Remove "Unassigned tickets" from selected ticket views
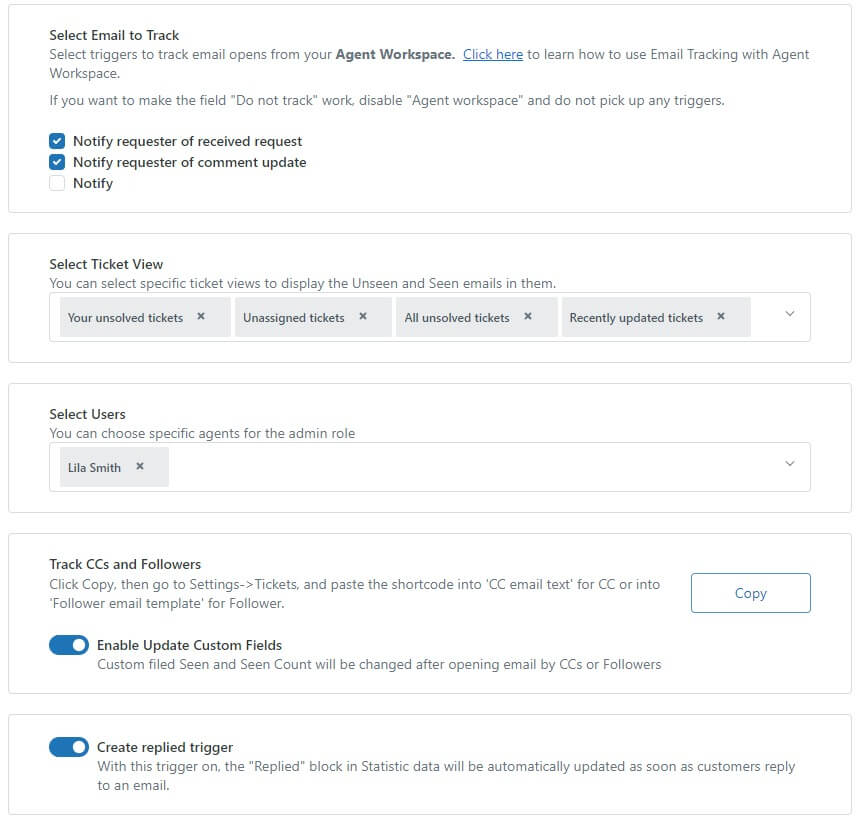The width and height of the screenshot is (859, 824). tap(365, 316)
